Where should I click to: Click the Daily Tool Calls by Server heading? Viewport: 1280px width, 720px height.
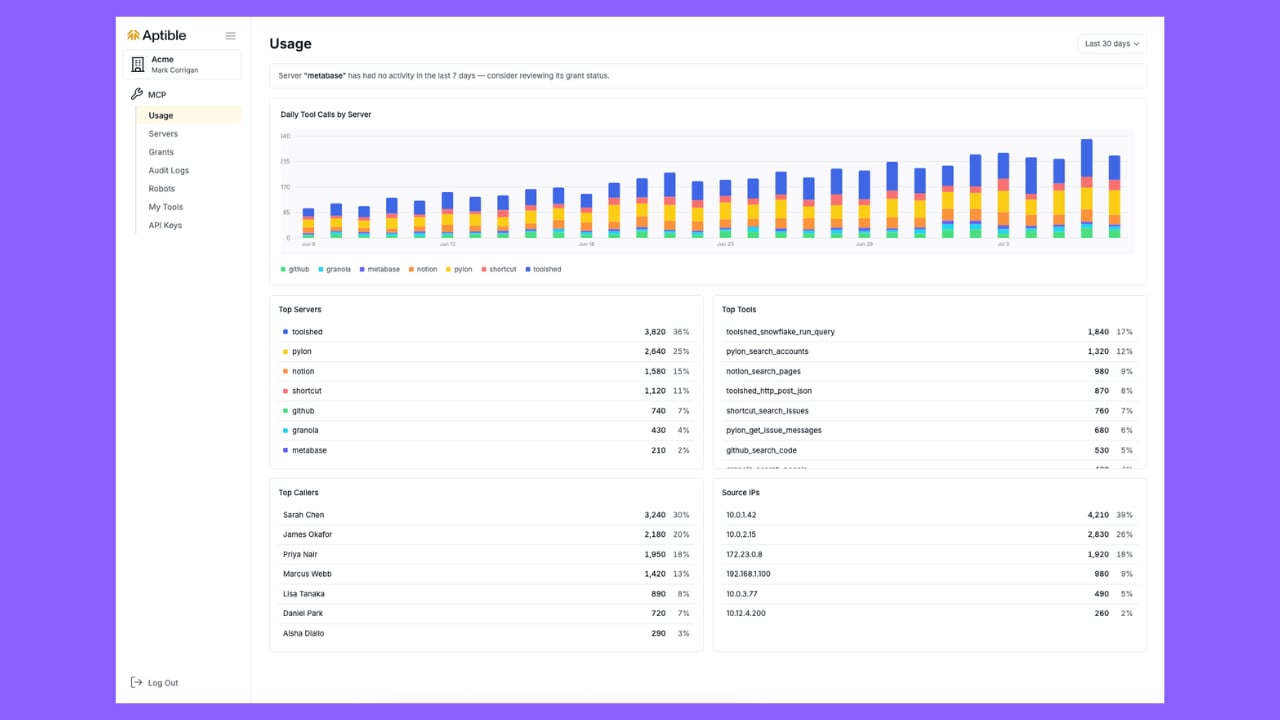(x=326, y=115)
